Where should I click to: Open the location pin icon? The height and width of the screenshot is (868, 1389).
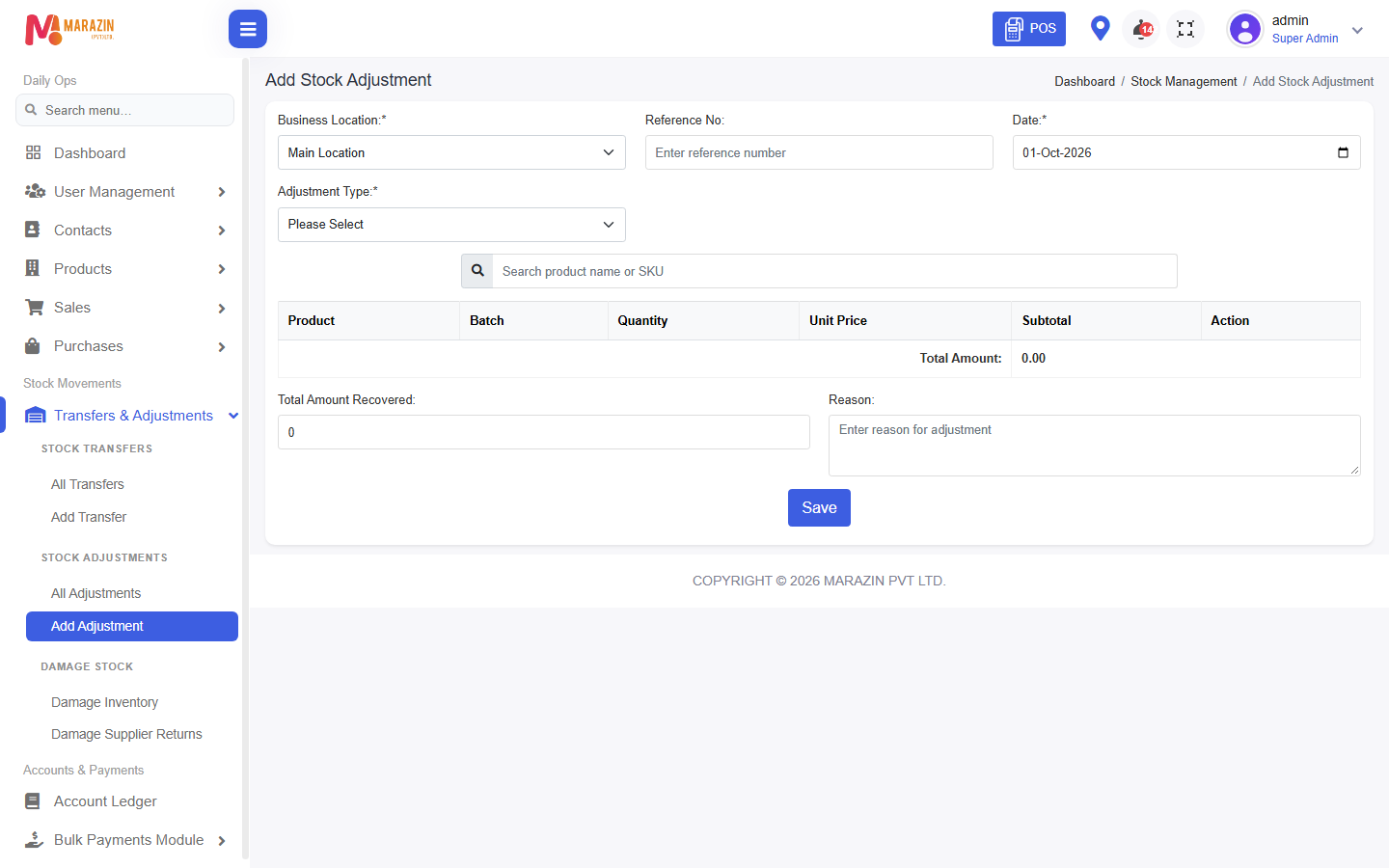(x=1100, y=28)
